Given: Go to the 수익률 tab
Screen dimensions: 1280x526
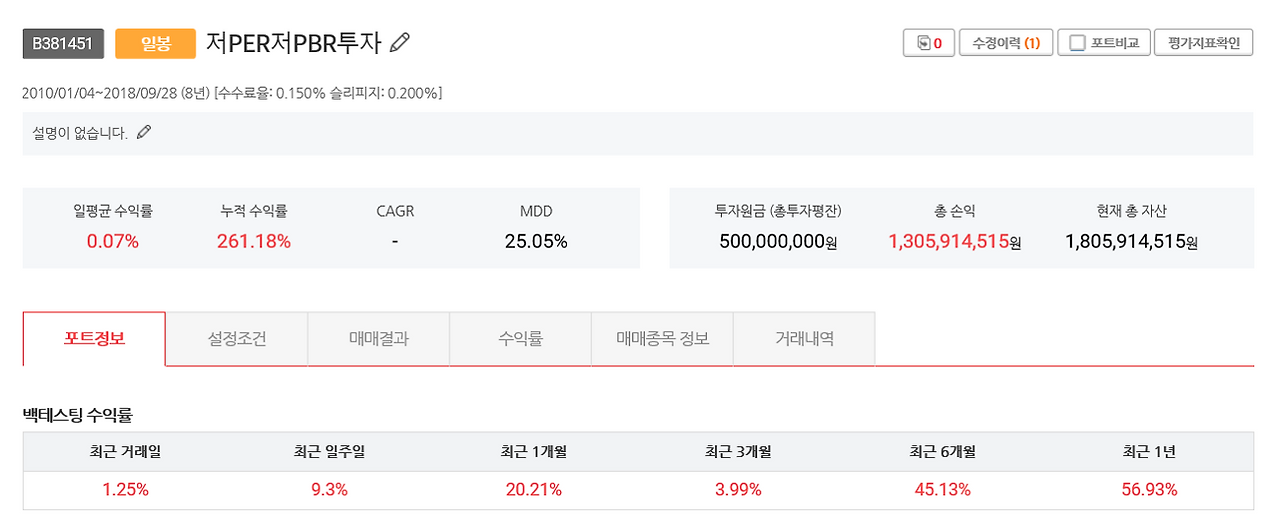Looking at the screenshot, I should tap(521, 339).
